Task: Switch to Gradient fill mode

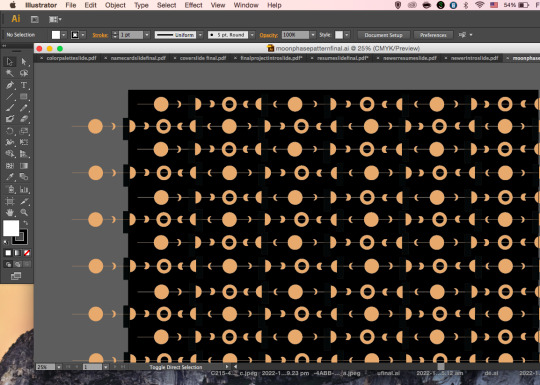Action: coord(17,253)
